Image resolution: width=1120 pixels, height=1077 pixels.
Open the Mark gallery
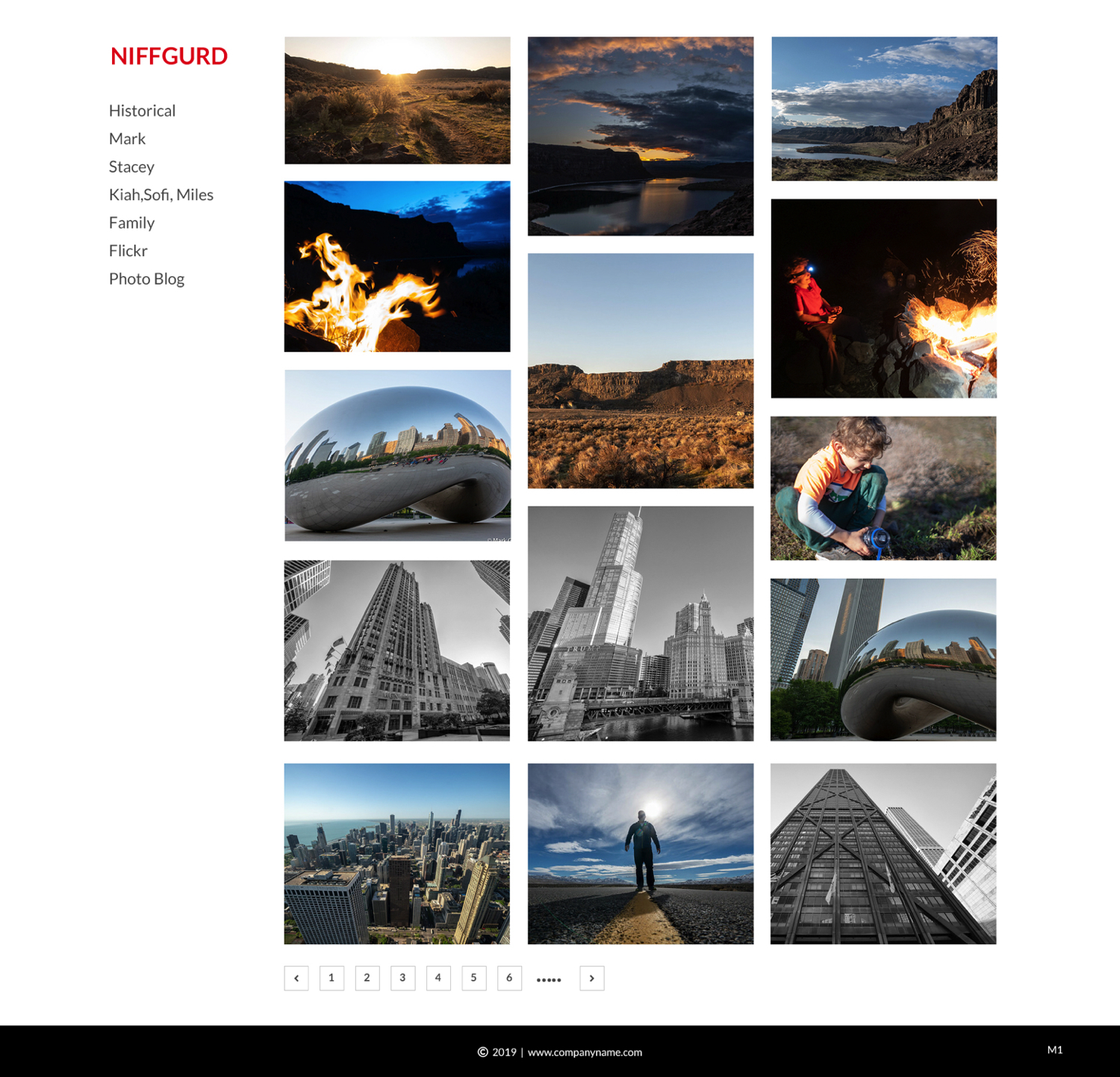point(127,138)
